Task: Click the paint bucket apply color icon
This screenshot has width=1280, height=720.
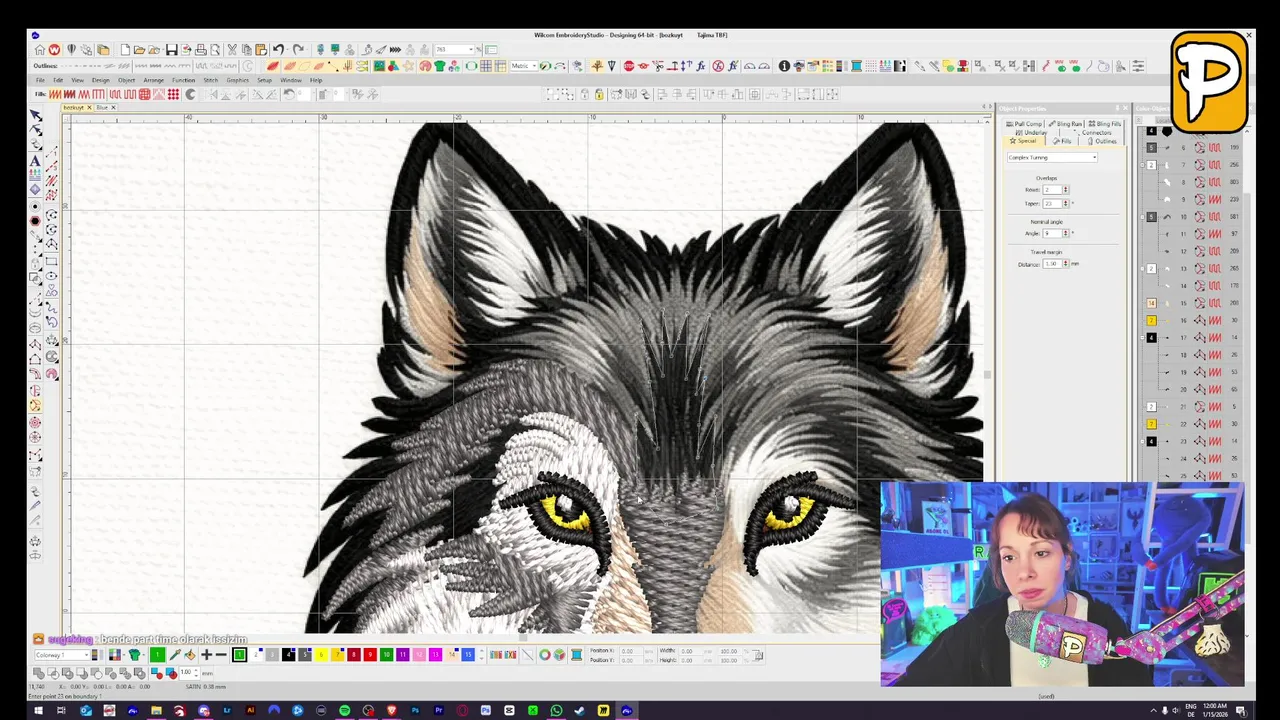Action: coord(190,655)
